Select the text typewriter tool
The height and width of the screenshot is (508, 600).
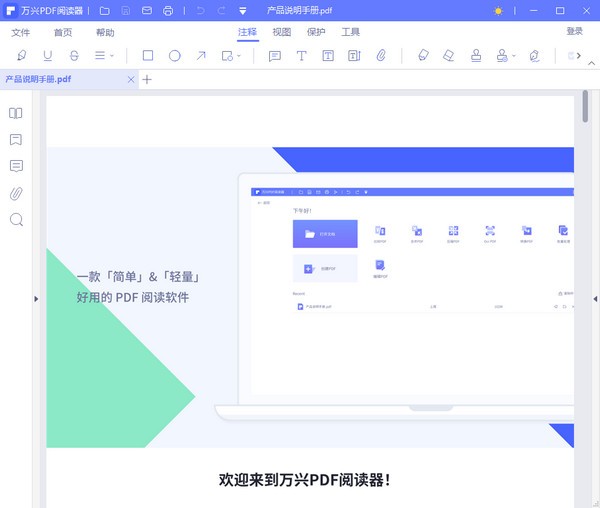tap(302, 56)
